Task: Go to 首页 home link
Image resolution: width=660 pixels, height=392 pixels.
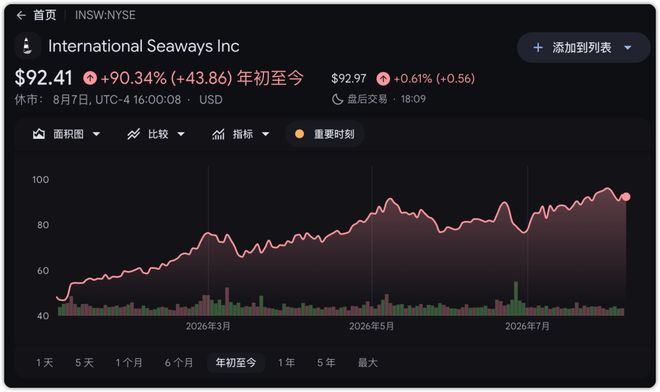Action: pyautogui.click(x=45, y=15)
